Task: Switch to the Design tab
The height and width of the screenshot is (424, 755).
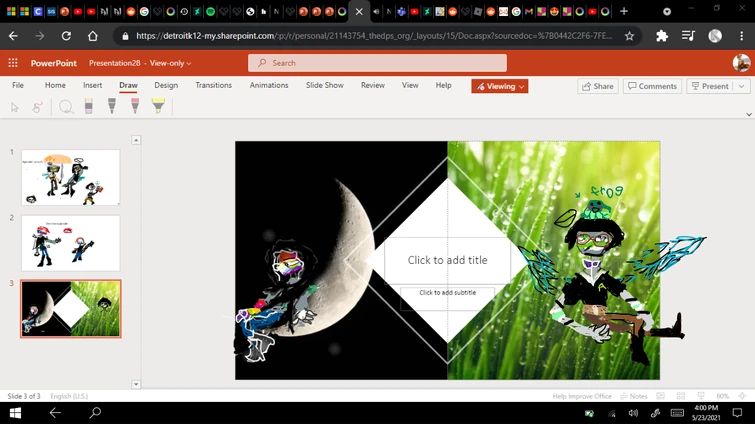Action: click(x=166, y=85)
